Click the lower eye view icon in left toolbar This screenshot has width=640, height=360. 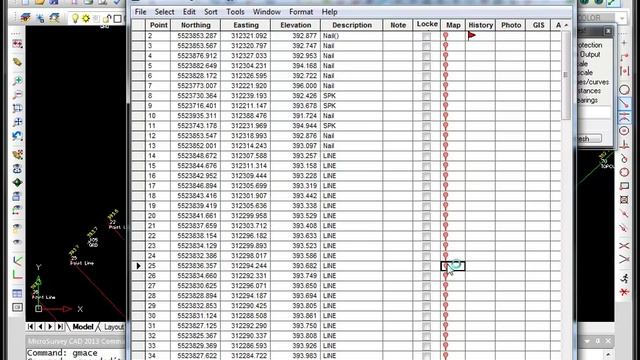point(17,242)
